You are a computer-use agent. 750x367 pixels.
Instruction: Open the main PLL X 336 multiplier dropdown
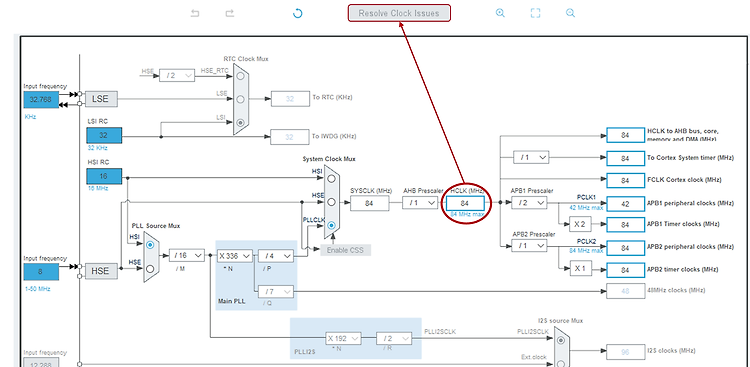(234, 256)
